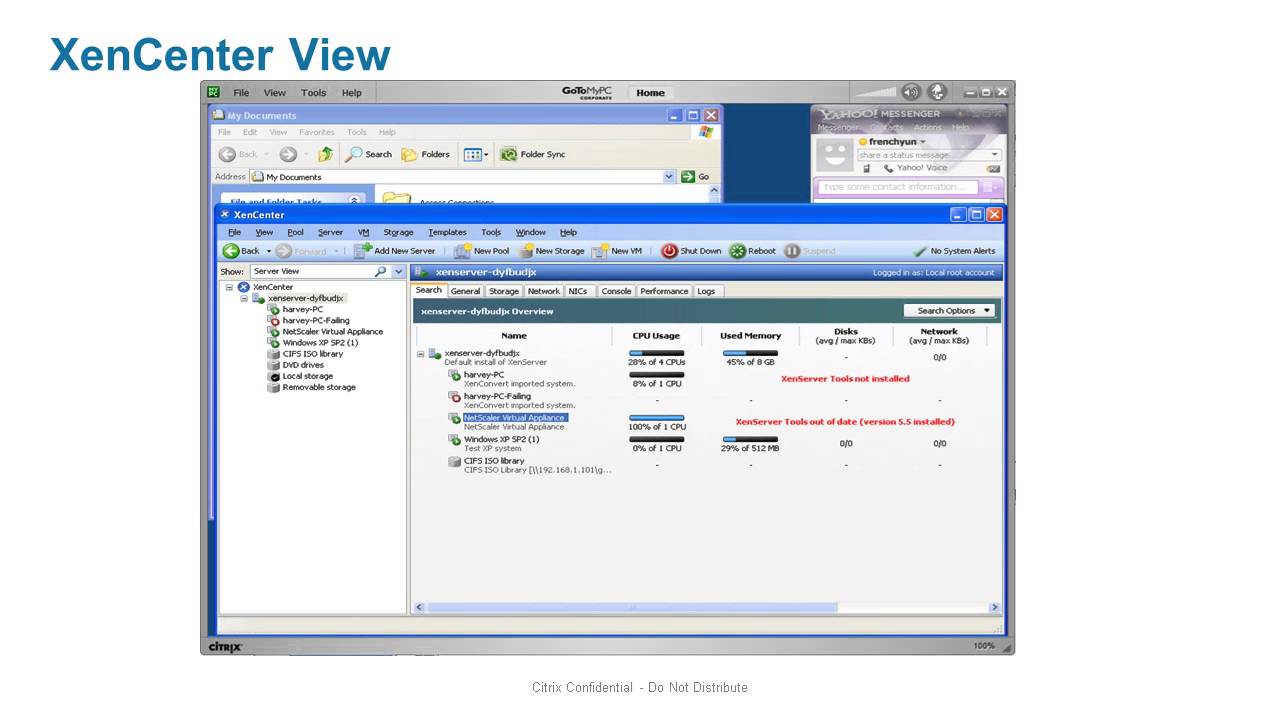Click the xenserver-dyfbudjx host icon in the left tree

(258, 298)
